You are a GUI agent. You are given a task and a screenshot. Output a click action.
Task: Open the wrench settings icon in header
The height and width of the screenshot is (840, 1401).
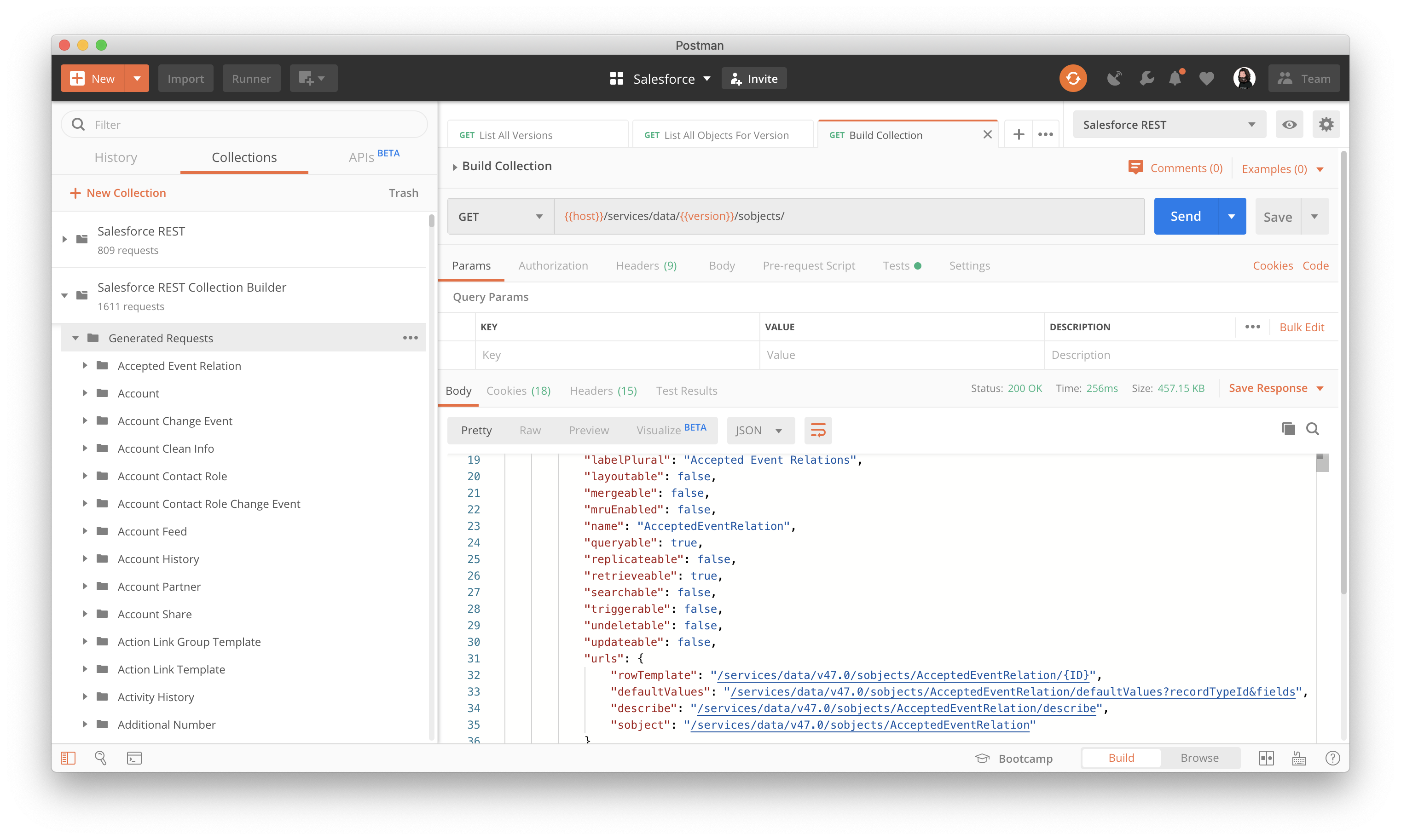click(x=1146, y=78)
